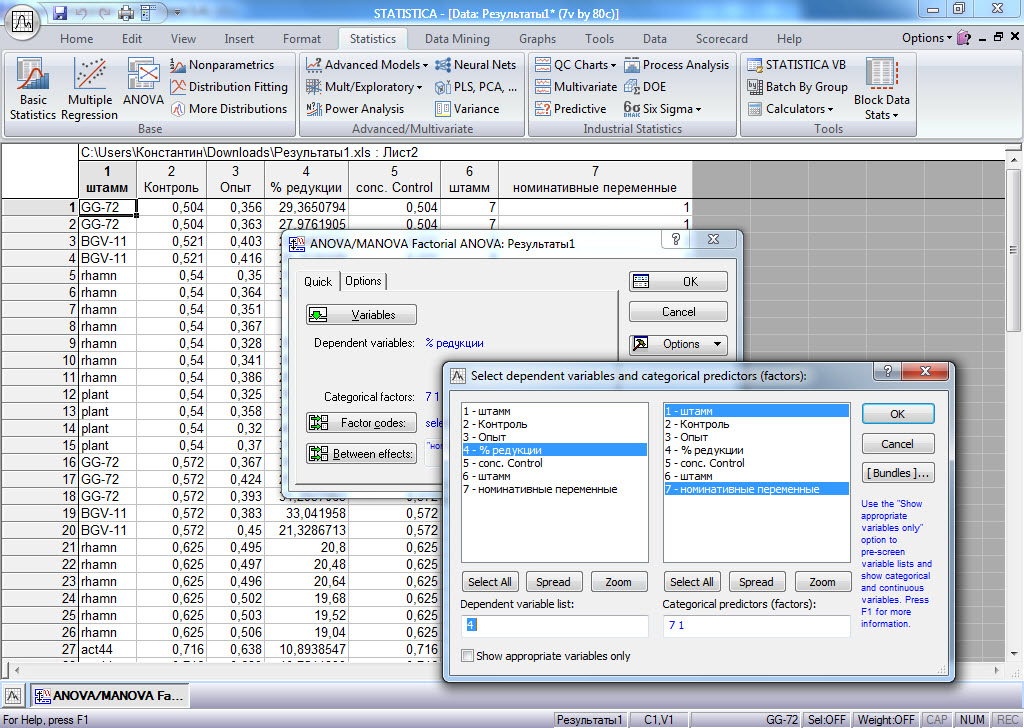Viewport: 1024px width, 728px height.
Task: Click the ANOVA/MANOVA taskbar window button
Action: click(110, 696)
